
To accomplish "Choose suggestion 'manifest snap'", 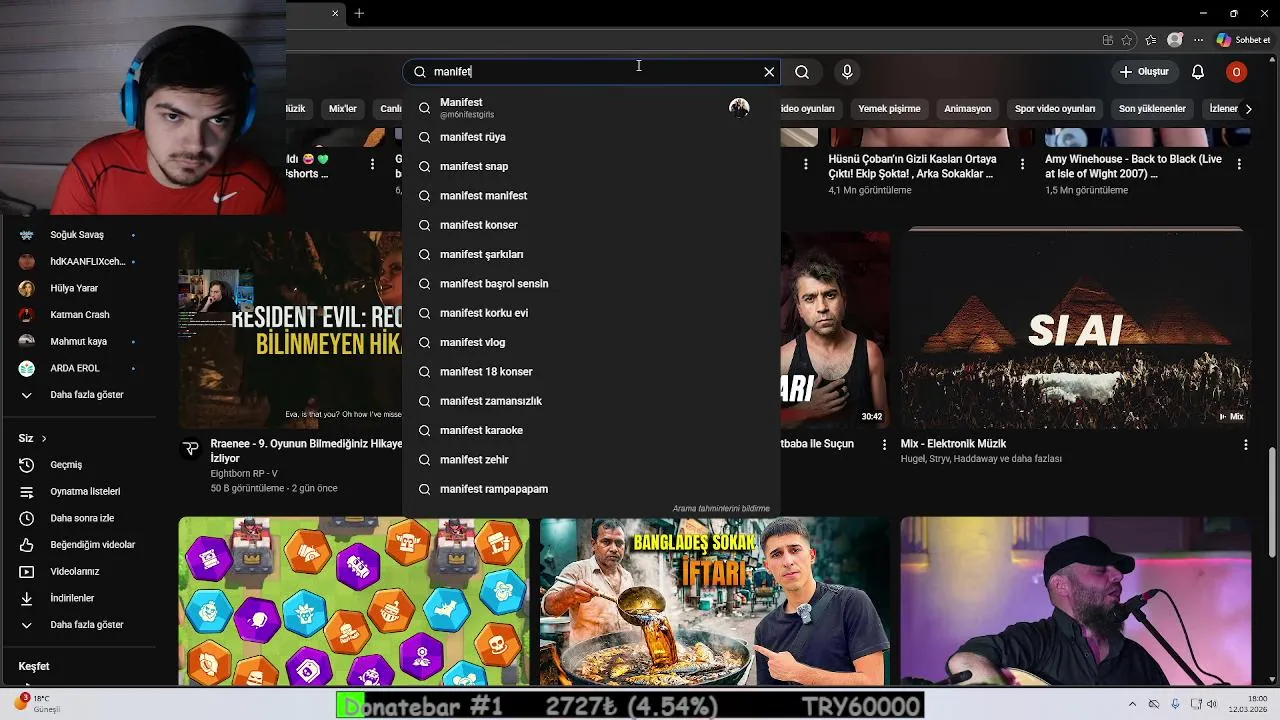I will pyautogui.click(x=591, y=166).
